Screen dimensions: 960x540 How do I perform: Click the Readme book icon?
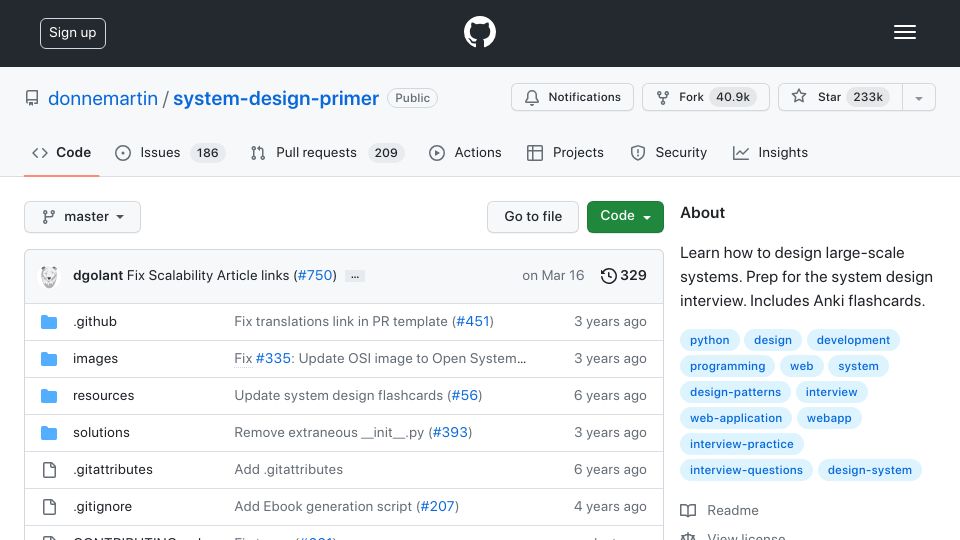pyautogui.click(x=688, y=511)
